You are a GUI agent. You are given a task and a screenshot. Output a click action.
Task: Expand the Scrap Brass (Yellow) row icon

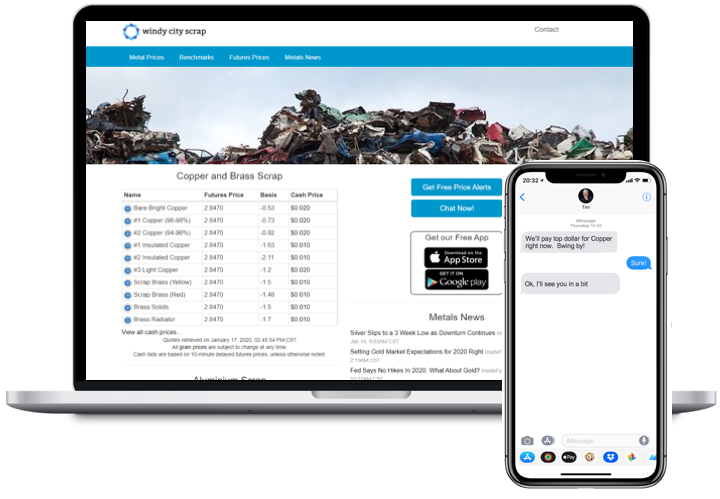(x=128, y=283)
